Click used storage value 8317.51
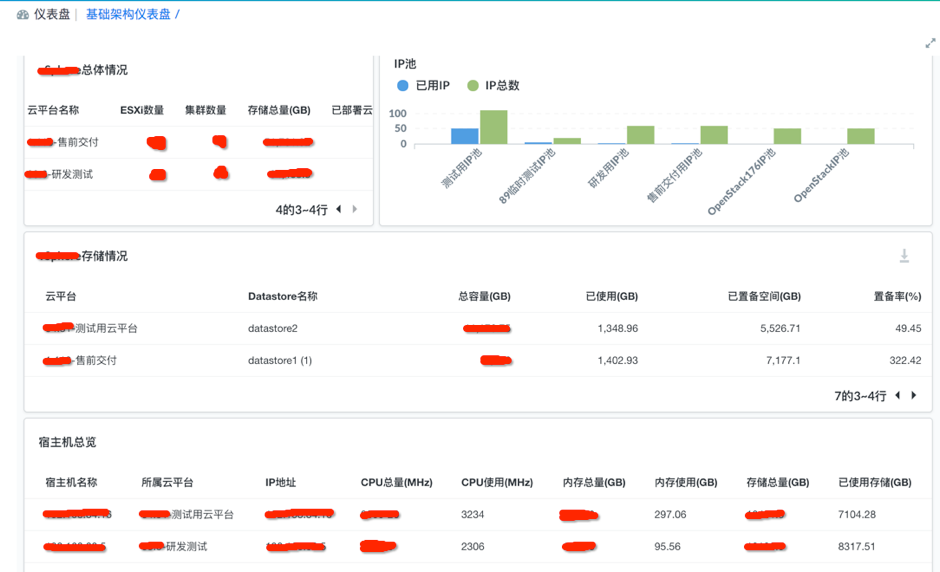The image size is (940, 572). click(857, 546)
